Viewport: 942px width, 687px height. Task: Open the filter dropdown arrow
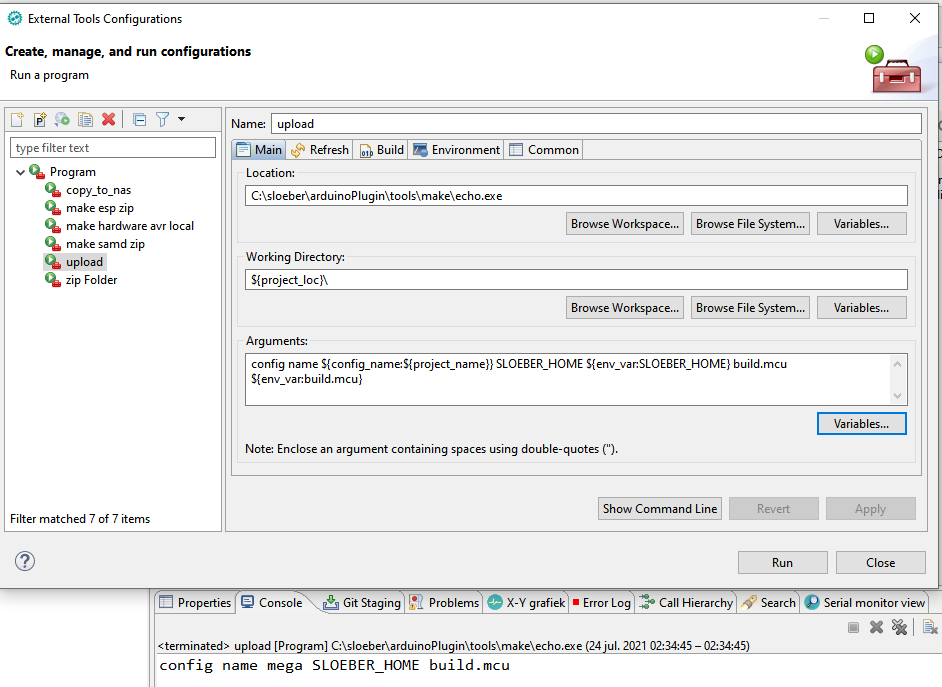[181, 119]
